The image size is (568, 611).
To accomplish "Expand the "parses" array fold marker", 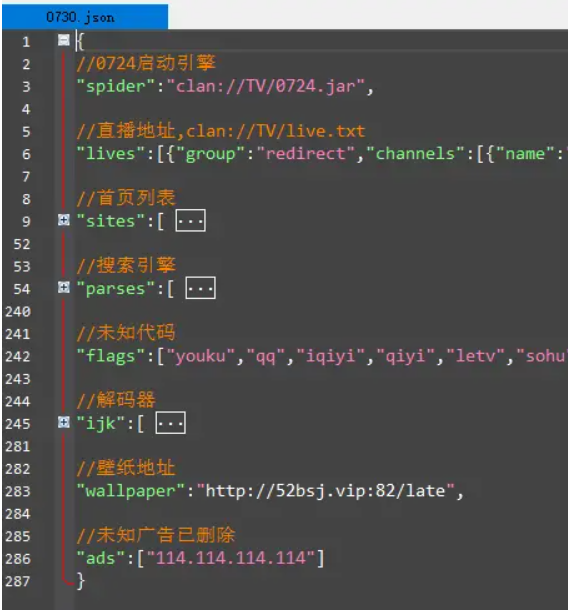I will [64, 288].
